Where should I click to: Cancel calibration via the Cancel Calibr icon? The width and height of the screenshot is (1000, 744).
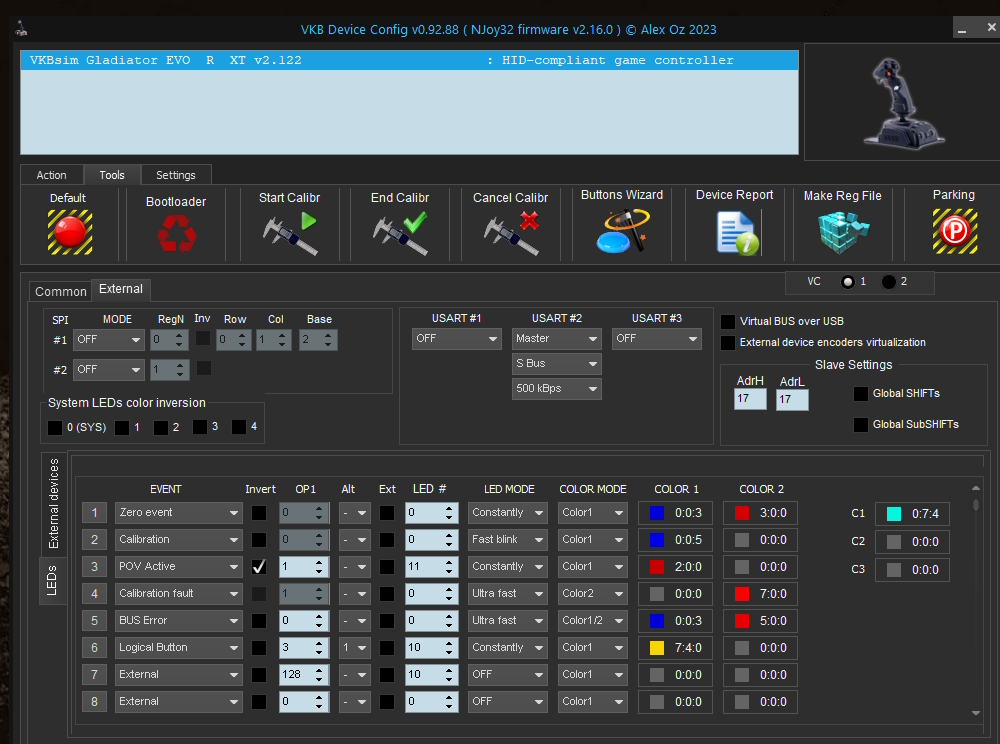(510, 231)
